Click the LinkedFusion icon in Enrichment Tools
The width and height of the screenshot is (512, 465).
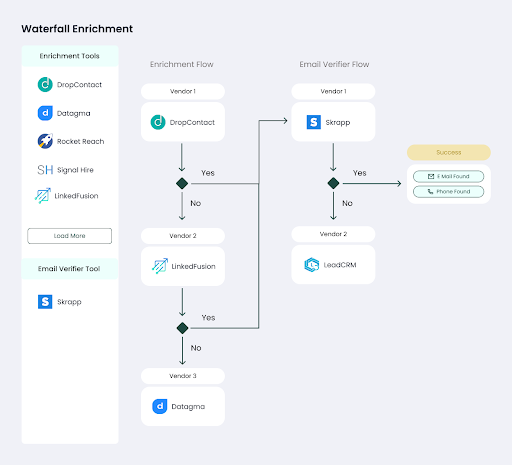[x=43, y=196]
